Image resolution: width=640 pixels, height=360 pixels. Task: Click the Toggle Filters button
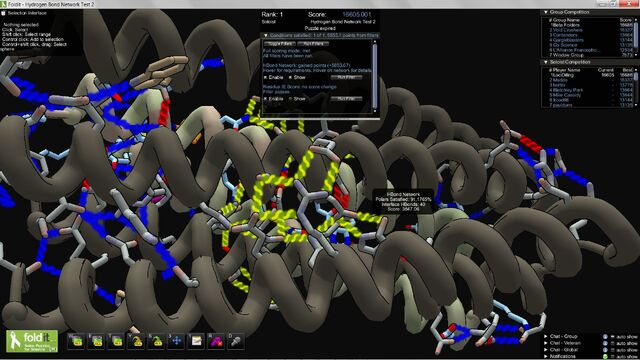tap(280, 43)
